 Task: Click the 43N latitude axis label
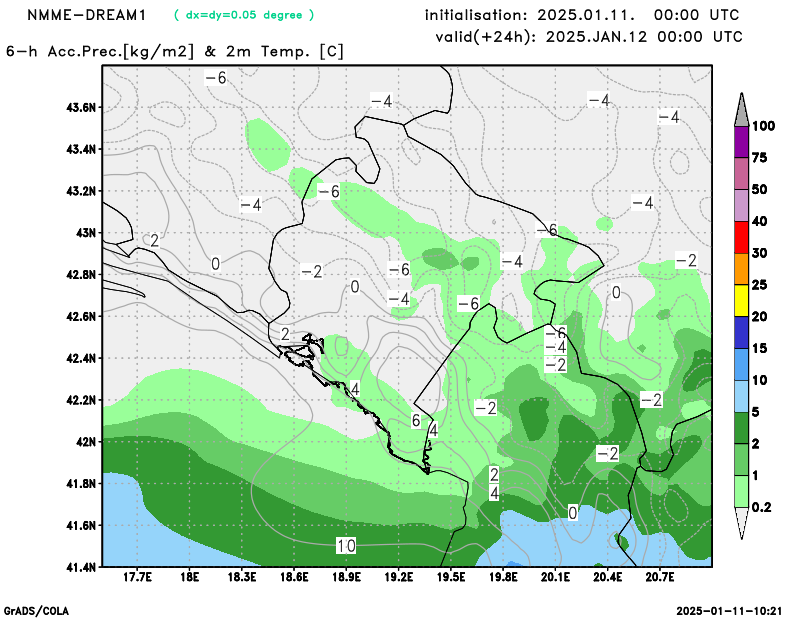tap(86, 233)
